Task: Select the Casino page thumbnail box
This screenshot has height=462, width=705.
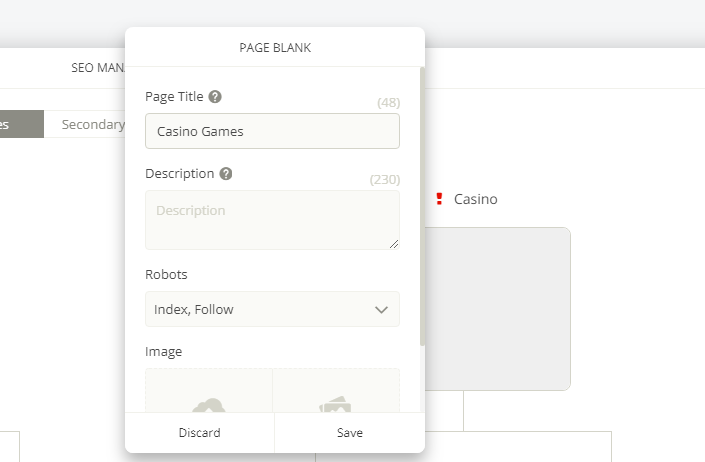Action: pos(498,309)
